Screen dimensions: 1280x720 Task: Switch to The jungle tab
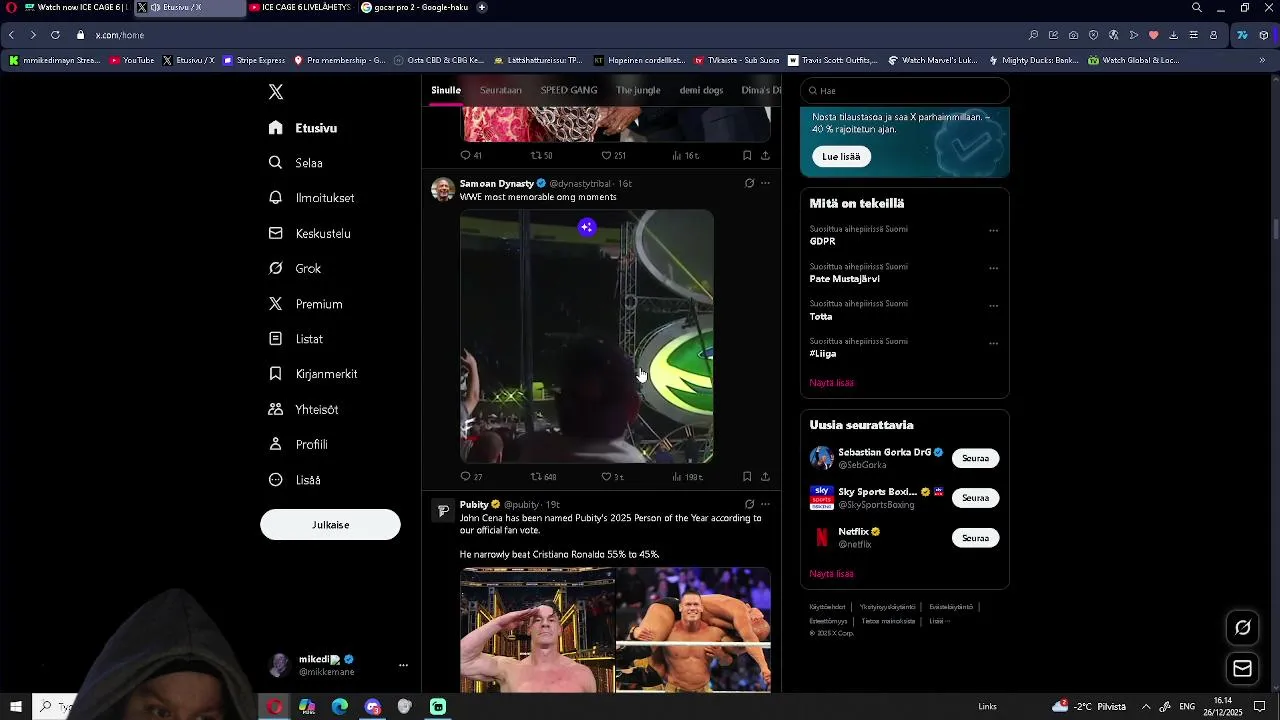(x=638, y=90)
